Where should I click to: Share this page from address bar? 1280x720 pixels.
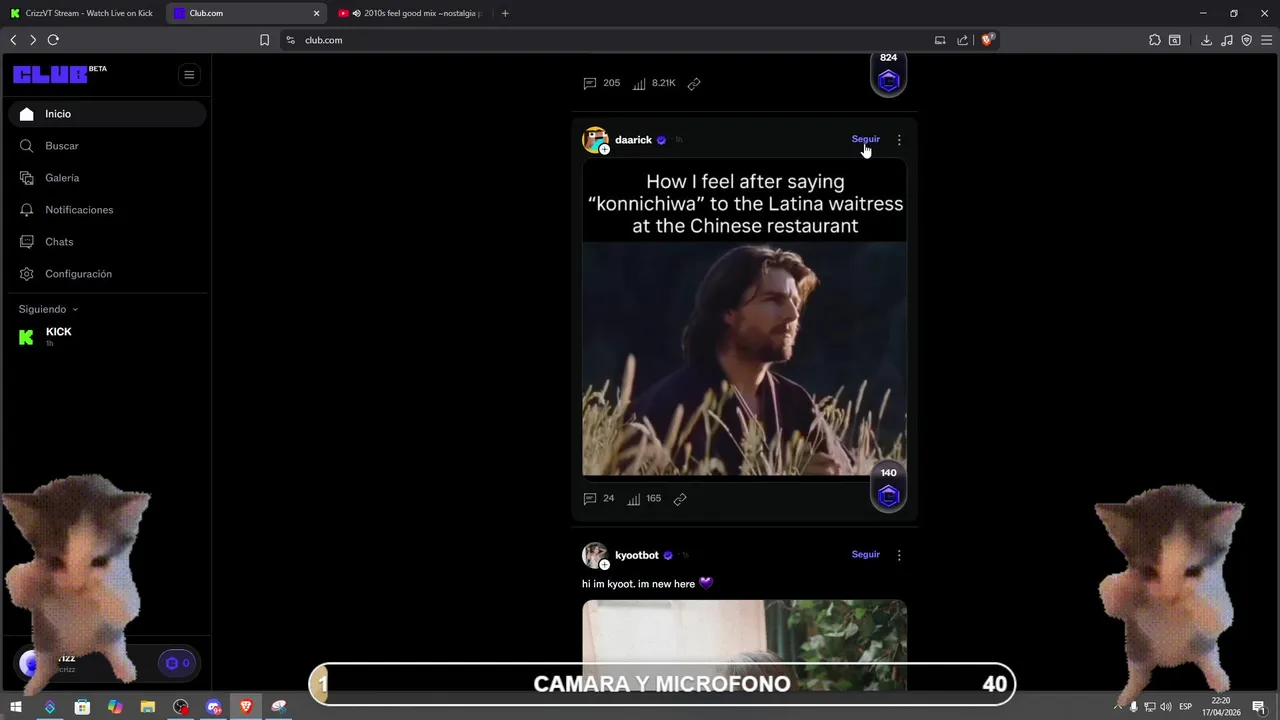(962, 40)
